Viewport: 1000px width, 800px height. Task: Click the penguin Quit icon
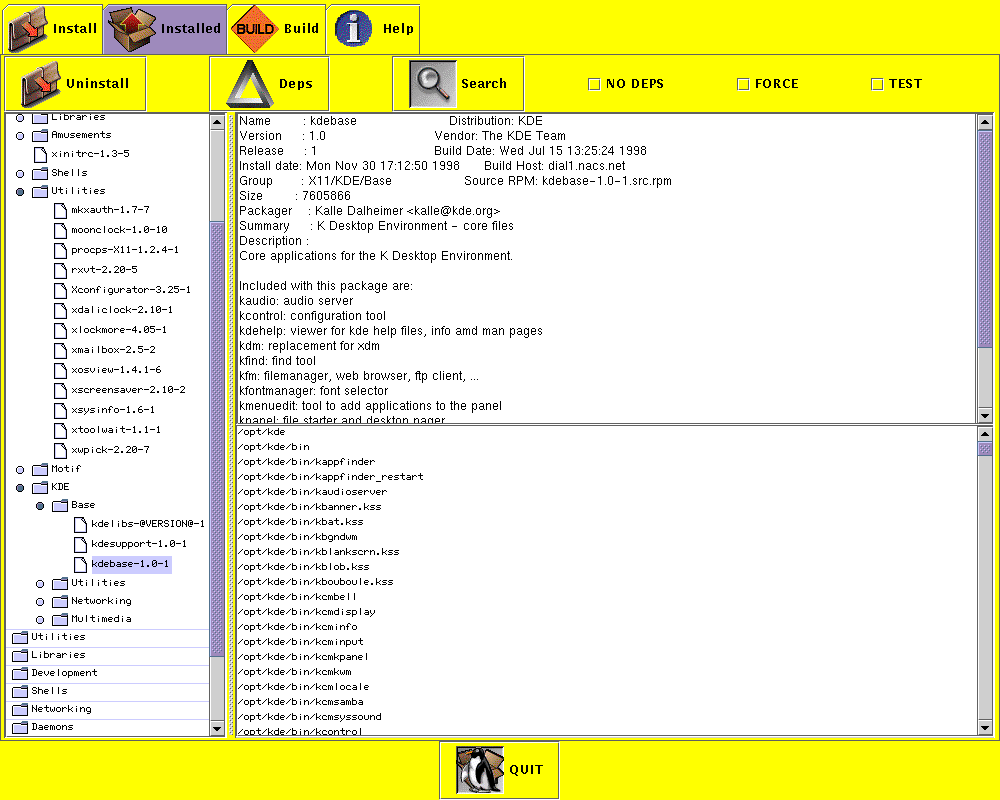[x=479, y=770]
